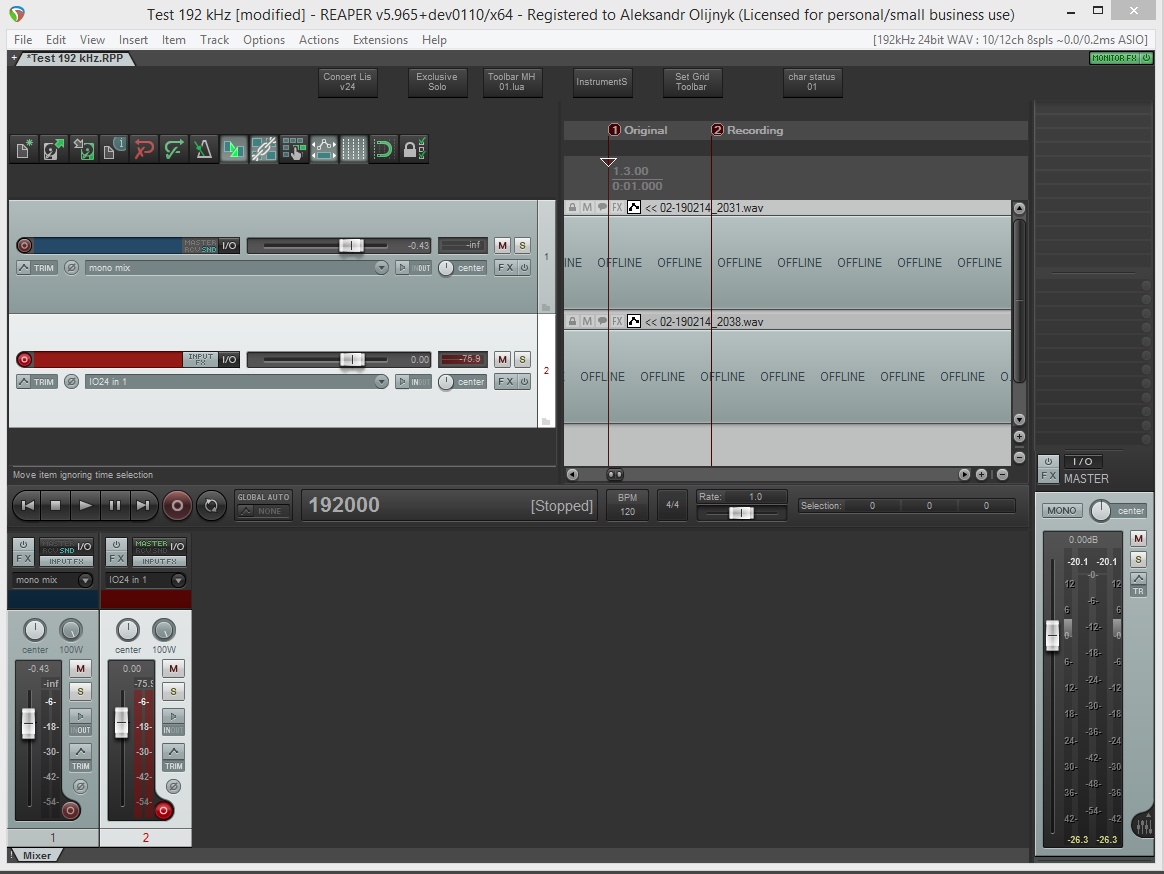The height and width of the screenshot is (874, 1164).
Task: Toggle the grid lines toolbar icon
Action: pos(353,149)
